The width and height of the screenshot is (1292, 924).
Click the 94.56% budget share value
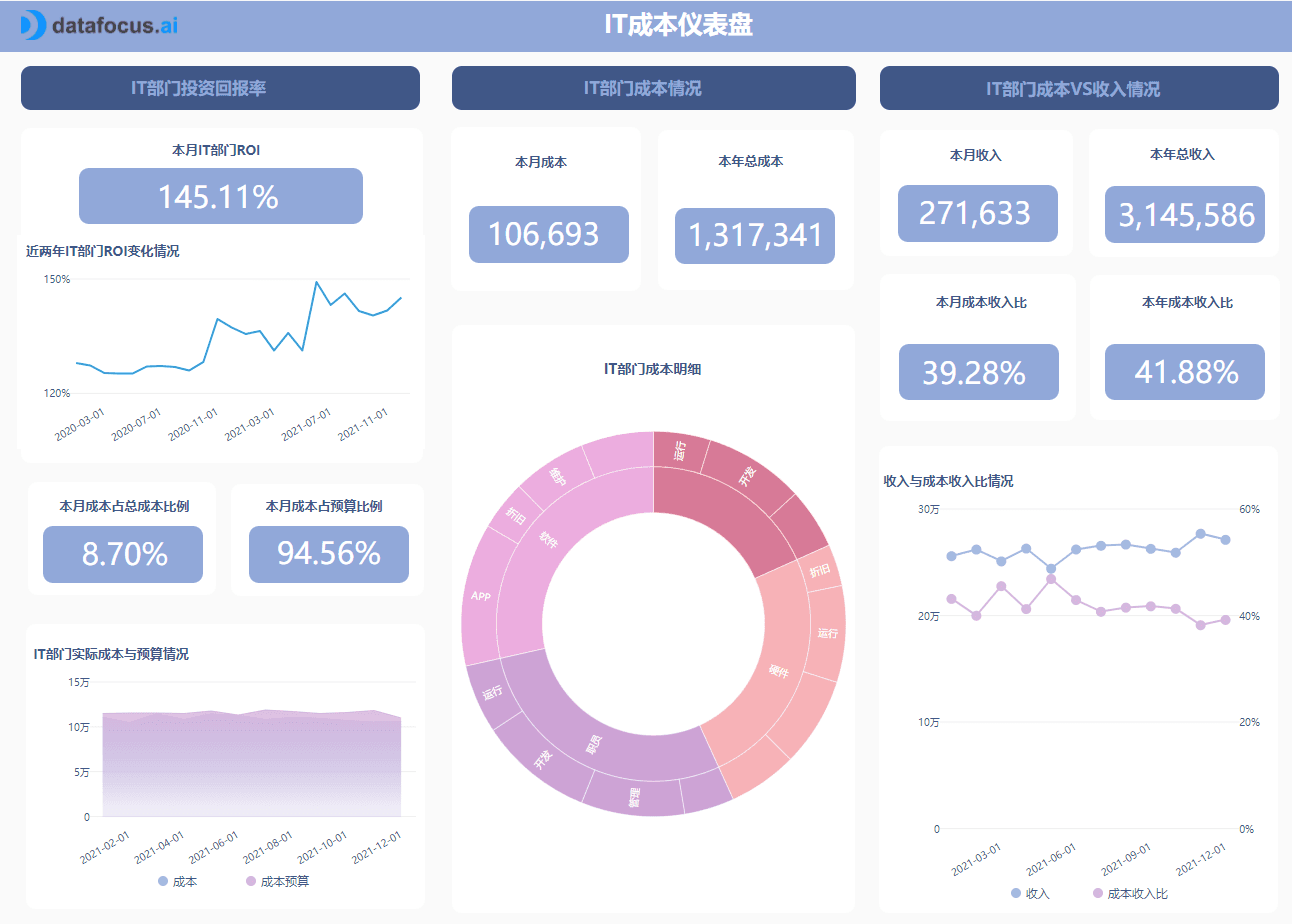[329, 554]
